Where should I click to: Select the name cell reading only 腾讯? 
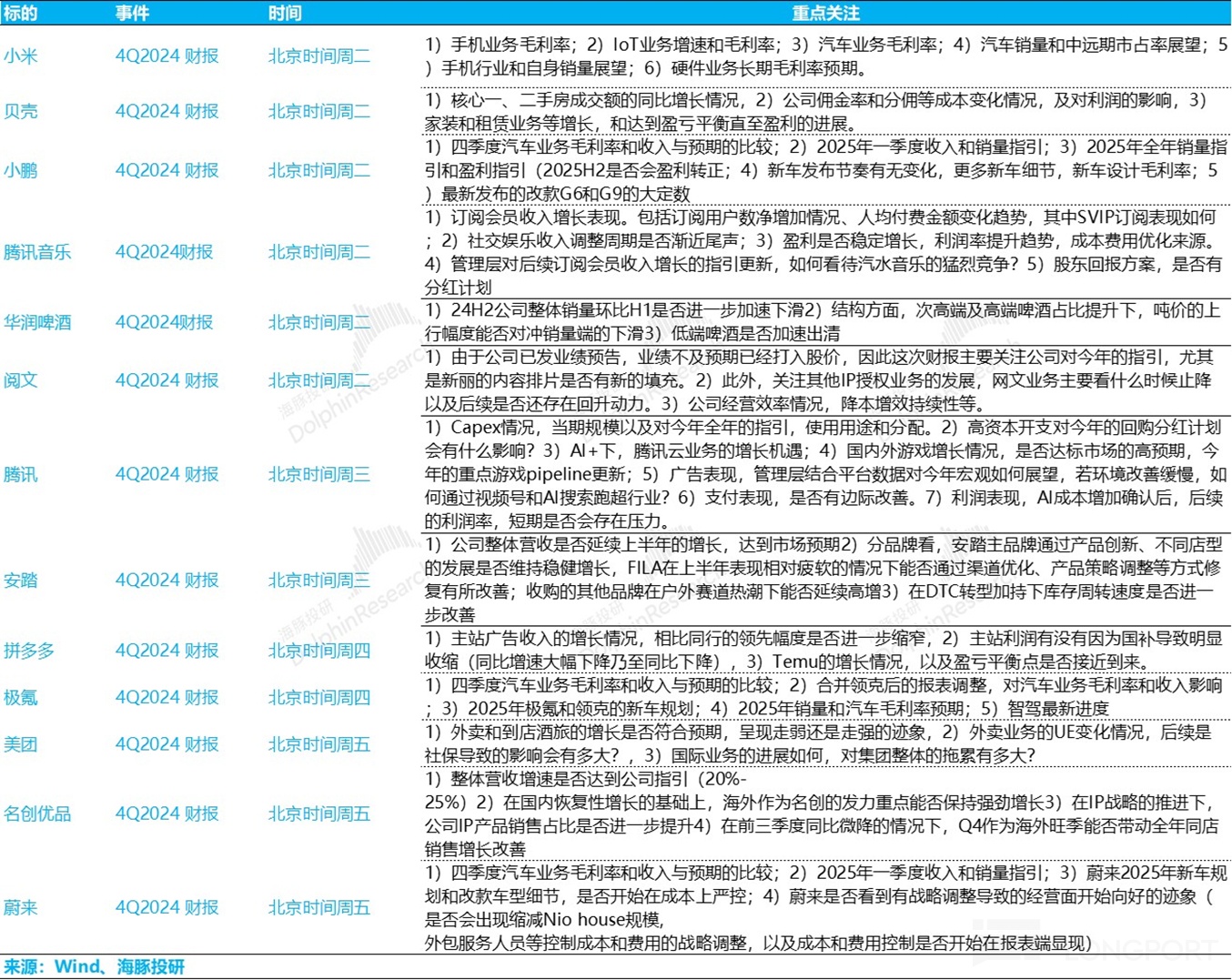pyautogui.click(x=21, y=474)
